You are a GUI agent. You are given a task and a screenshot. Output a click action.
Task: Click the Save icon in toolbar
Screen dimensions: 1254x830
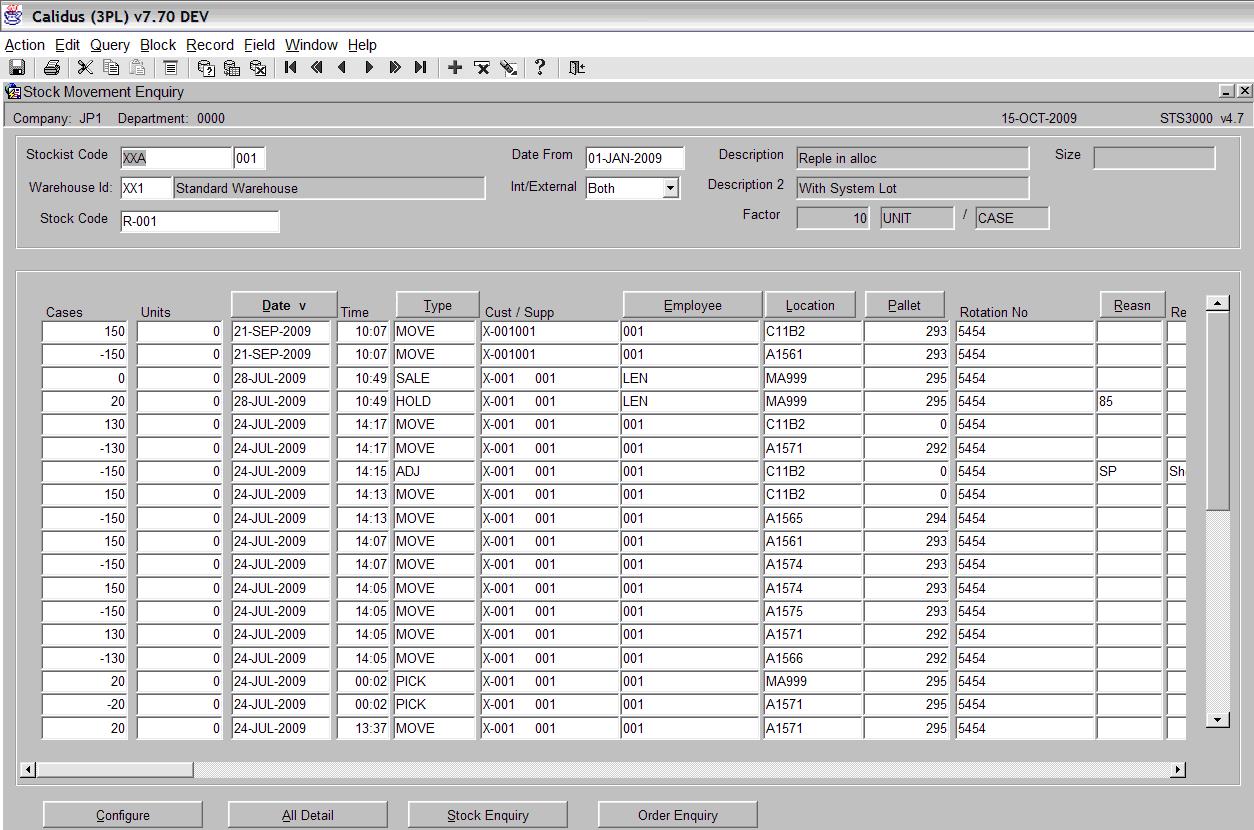pos(17,68)
